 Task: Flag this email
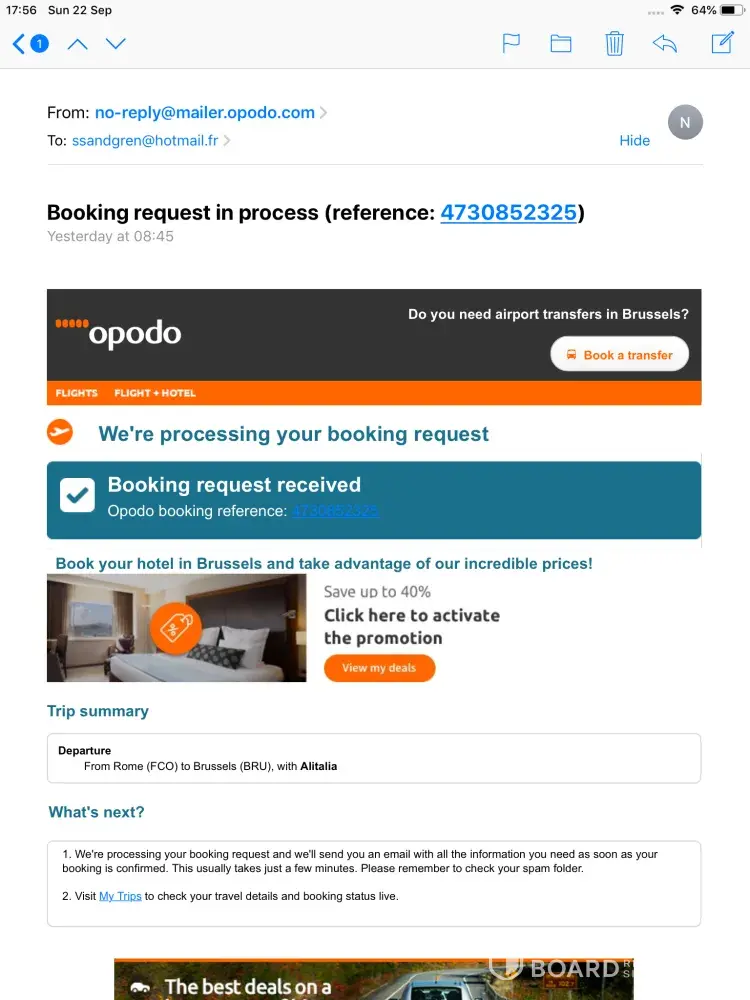point(511,44)
